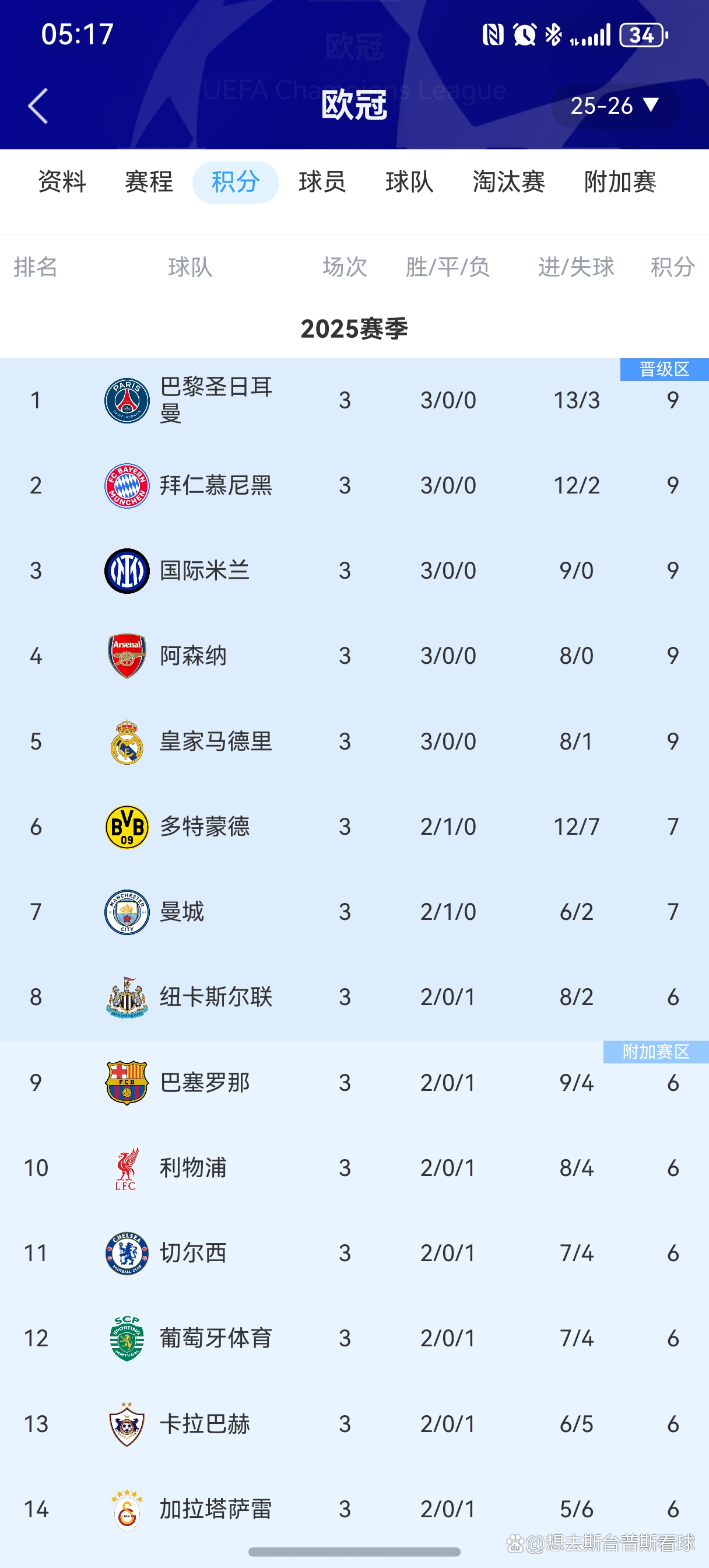The height and width of the screenshot is (1568, 709).
Task: Tap the Borussia Dortmund BVB logo
Action: 127,827
